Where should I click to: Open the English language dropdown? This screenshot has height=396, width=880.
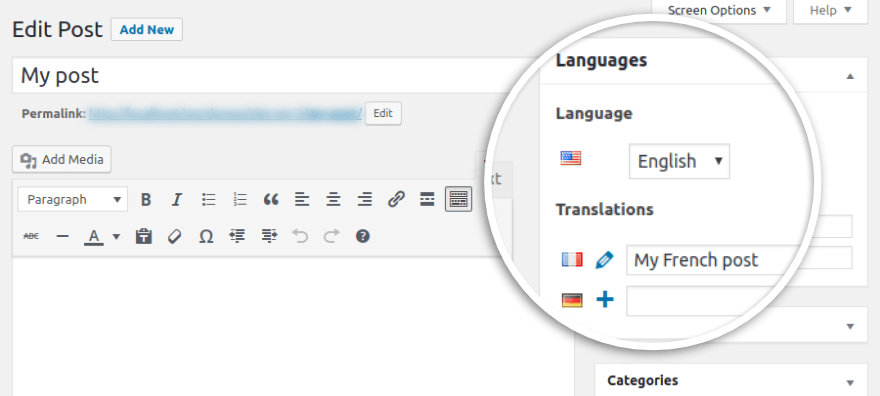pos(679,162)
